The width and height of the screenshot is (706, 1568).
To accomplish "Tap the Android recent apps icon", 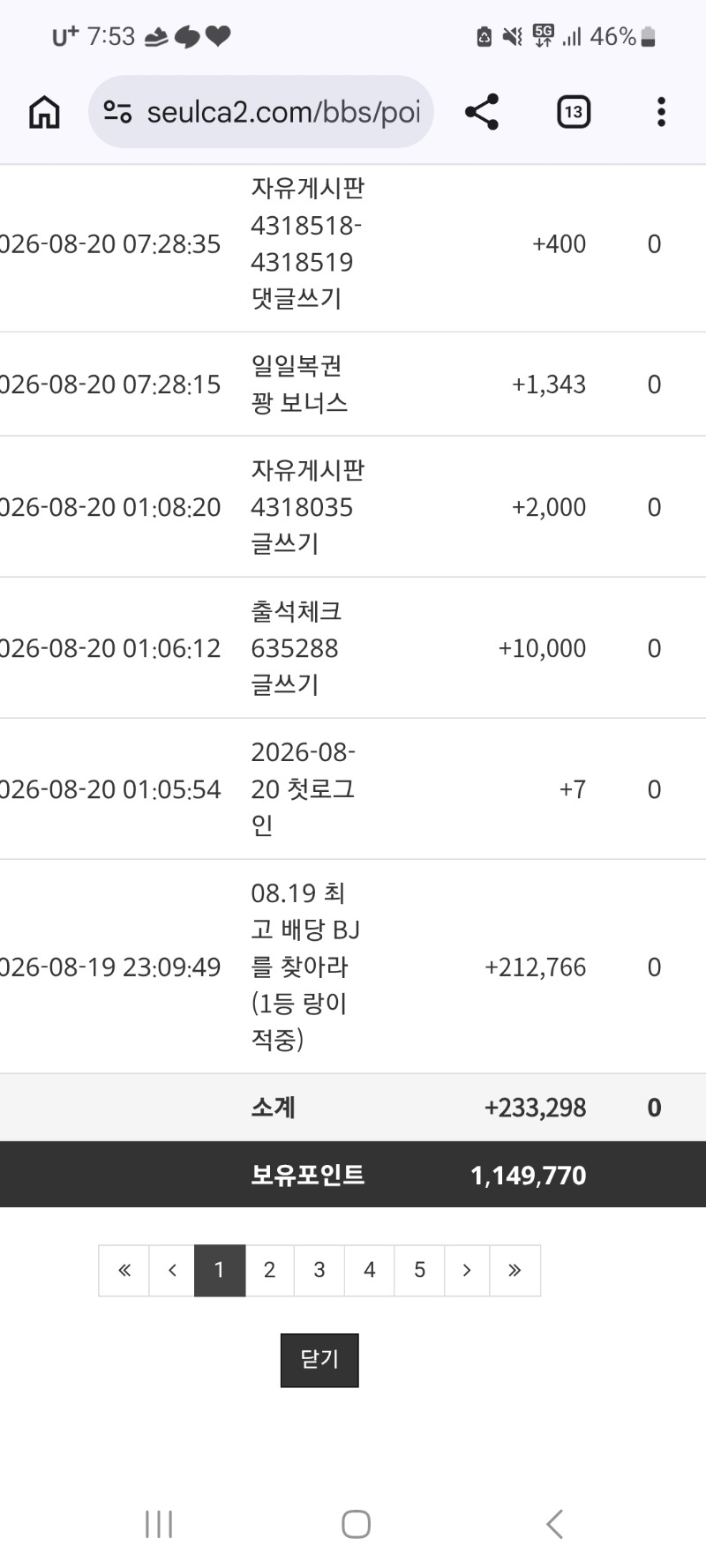I will (x=159, y=1524).
